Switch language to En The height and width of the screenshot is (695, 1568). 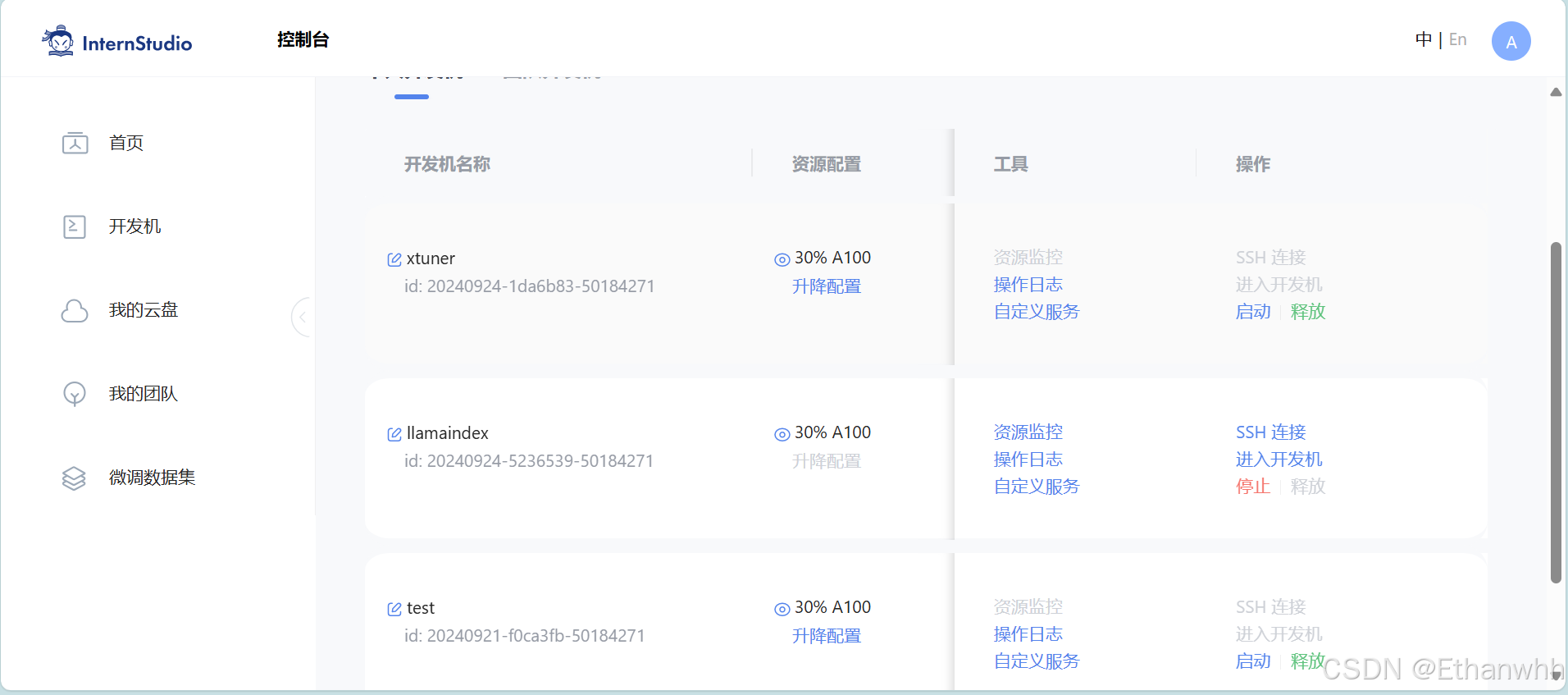click(x=1458, y=39)
